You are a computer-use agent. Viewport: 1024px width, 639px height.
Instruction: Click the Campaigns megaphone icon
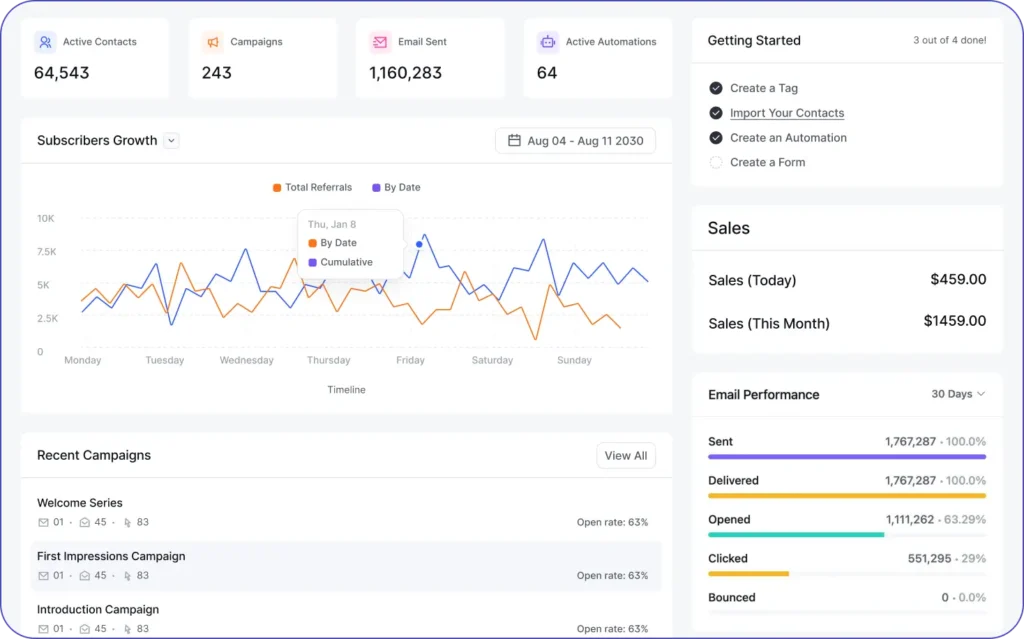point(213,42)
